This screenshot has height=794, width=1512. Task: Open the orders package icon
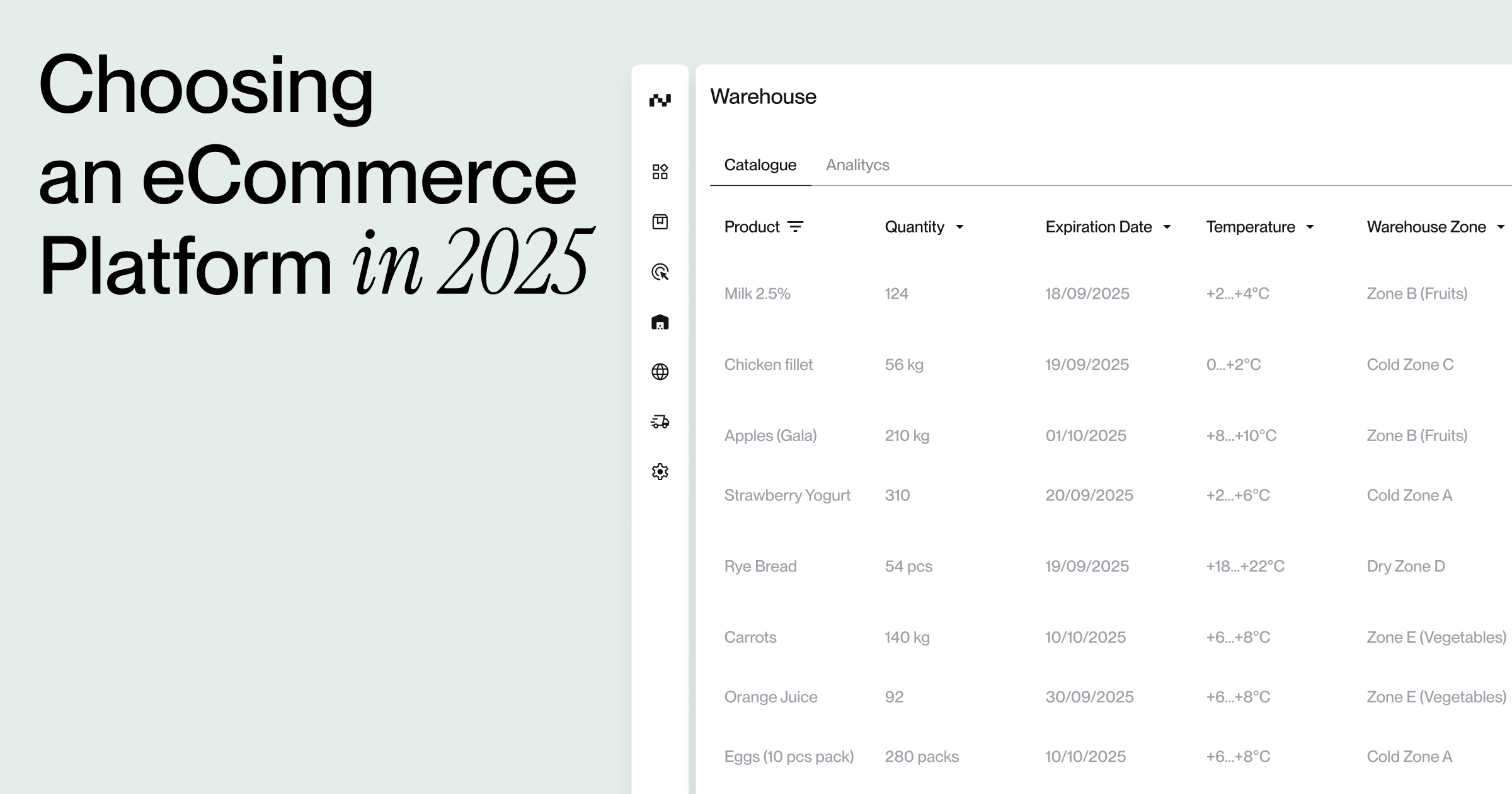tap(660, 222)
